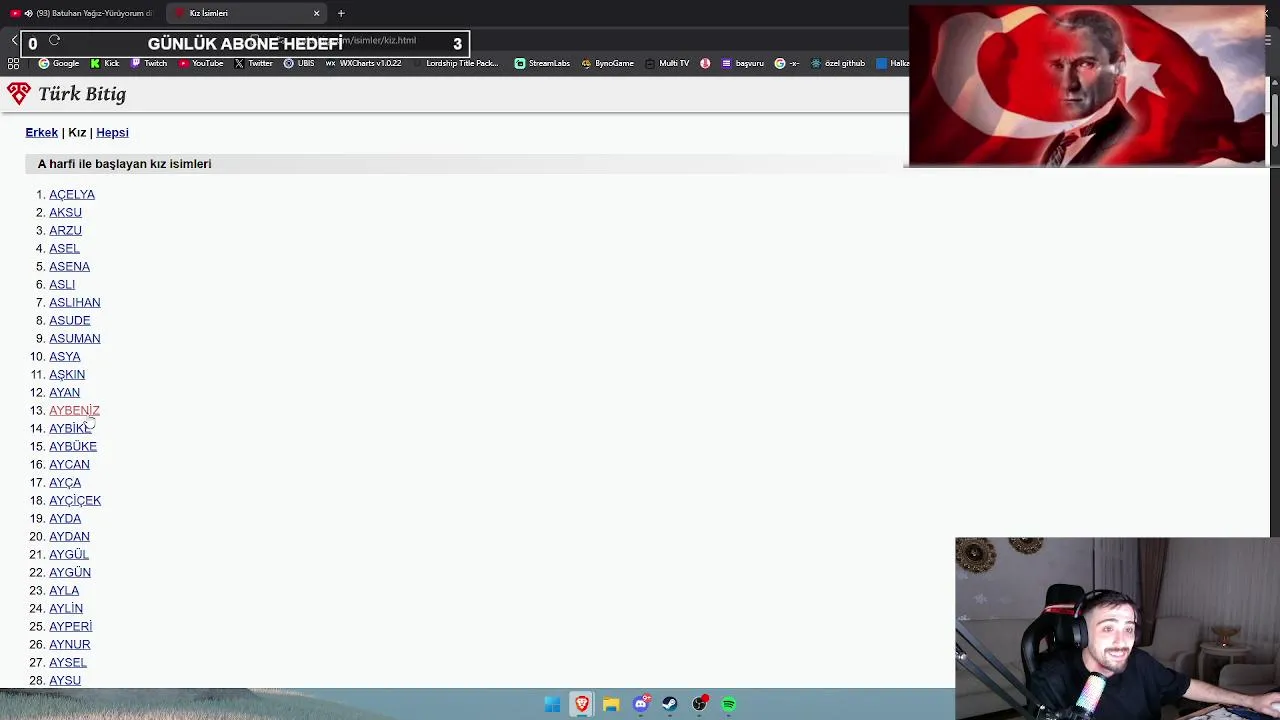Viewport: 1280px width, 720px height.
Task: Open the AŞKIN name link
Action: click(x=67, y=374)
